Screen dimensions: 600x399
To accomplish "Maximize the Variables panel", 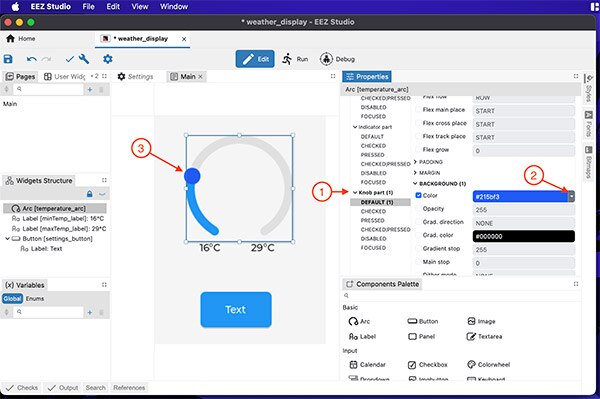I will click(x=104, y=285).
